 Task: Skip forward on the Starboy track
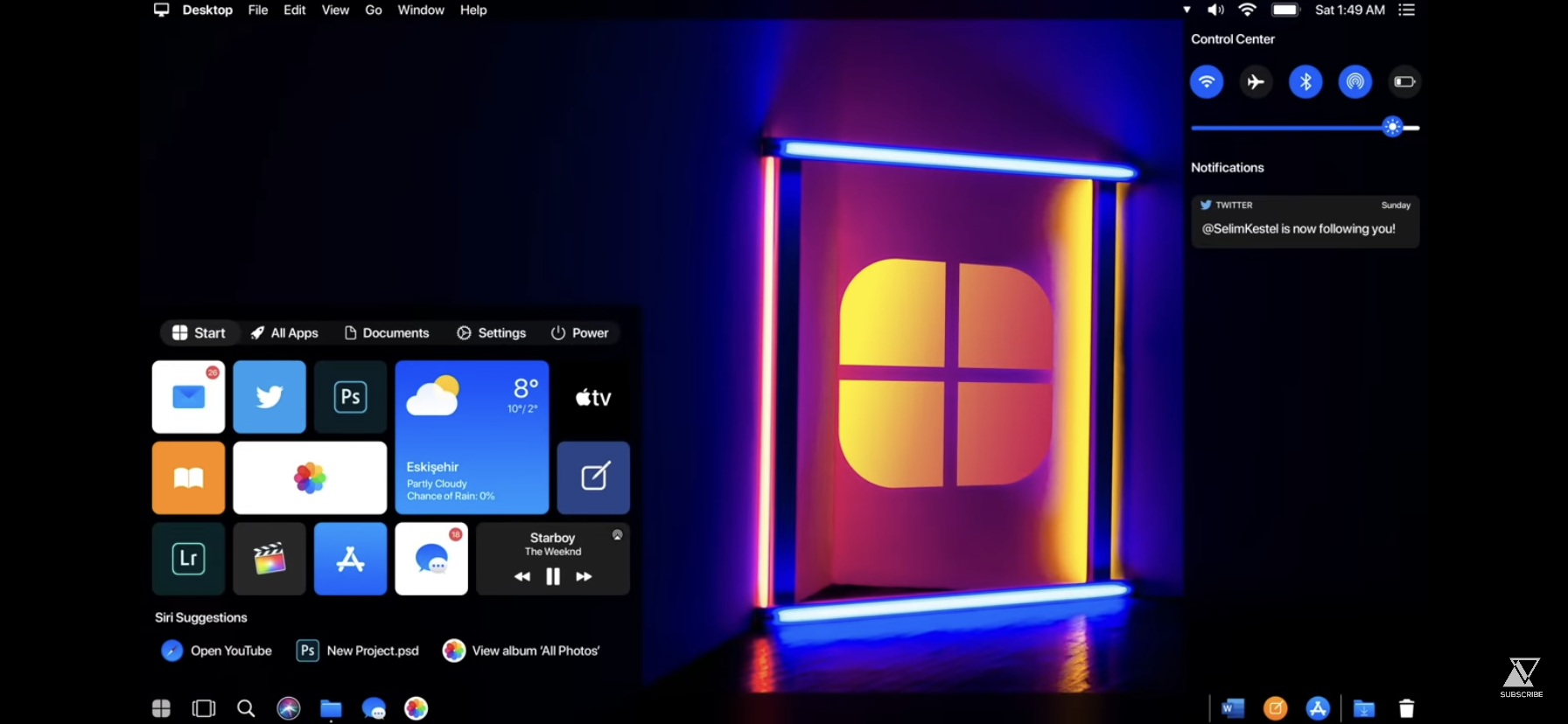click(x=584, y=576)
